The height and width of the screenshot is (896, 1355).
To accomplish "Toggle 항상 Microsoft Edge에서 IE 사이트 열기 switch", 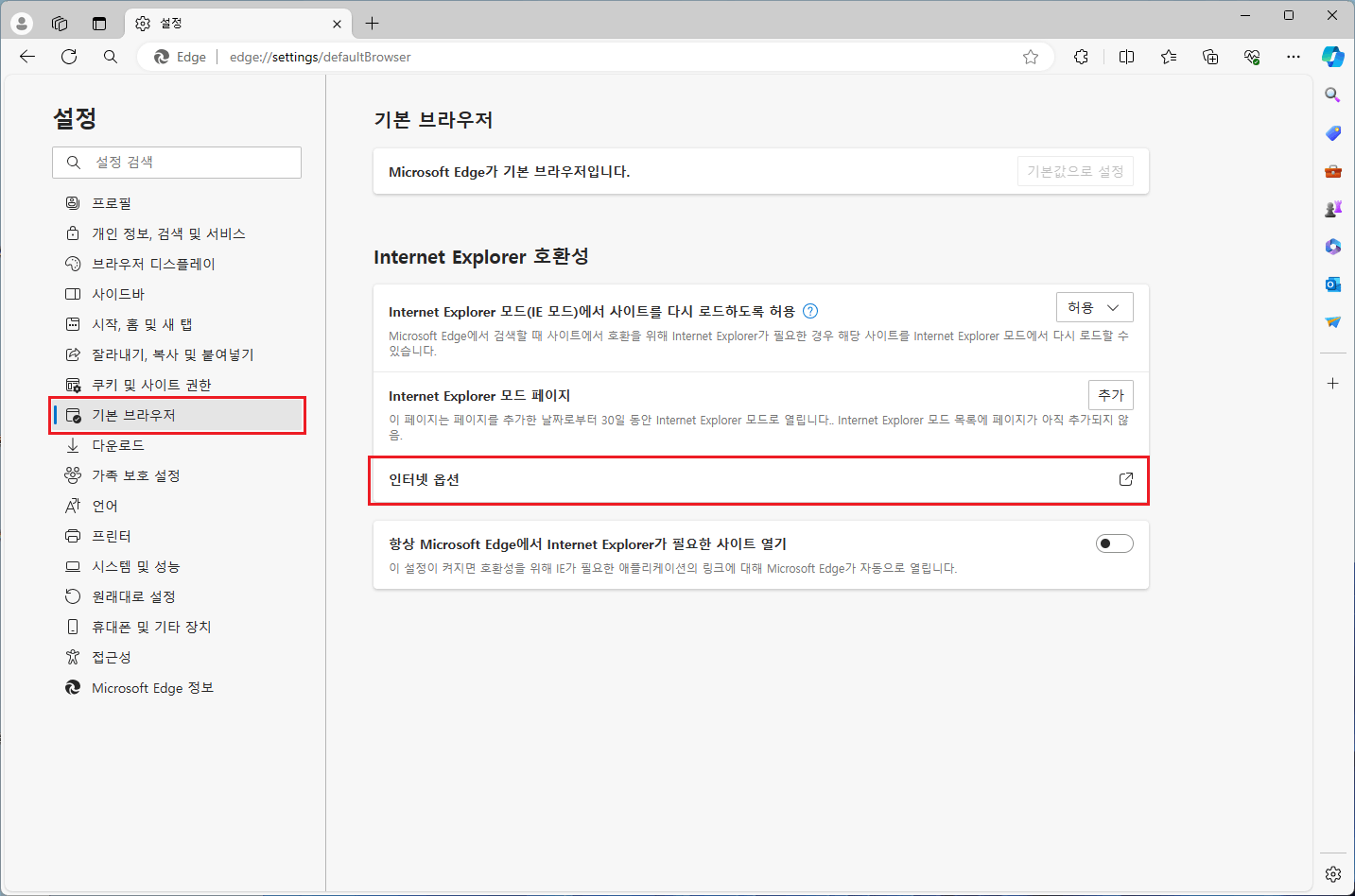I will pyautogui.click(x=1115, y=543).
